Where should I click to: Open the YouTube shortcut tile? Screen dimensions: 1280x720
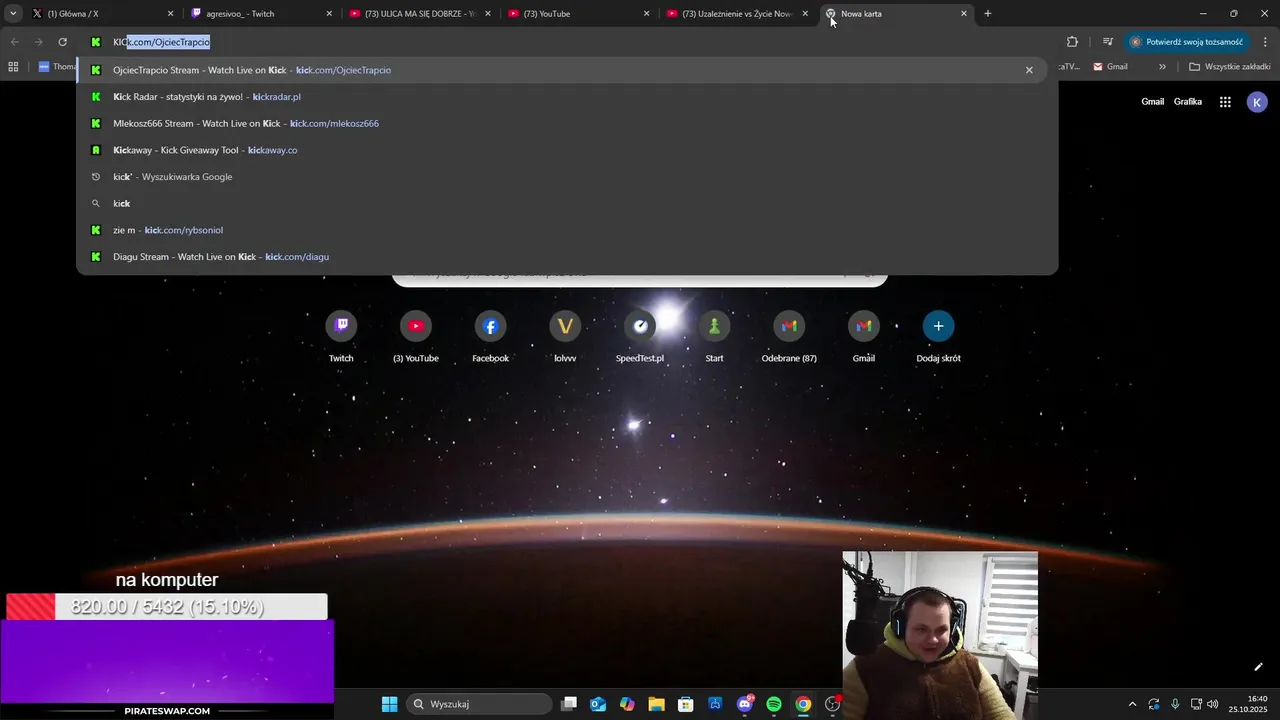416,326
